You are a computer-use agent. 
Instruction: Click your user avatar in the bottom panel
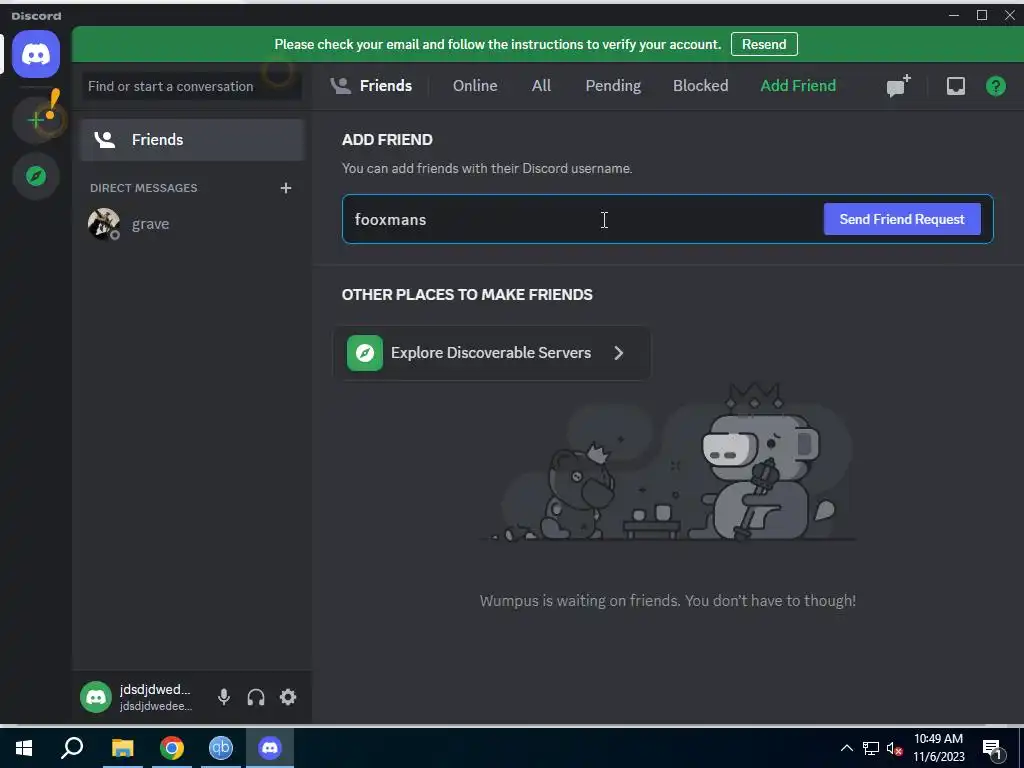click(x=96, y=697)
